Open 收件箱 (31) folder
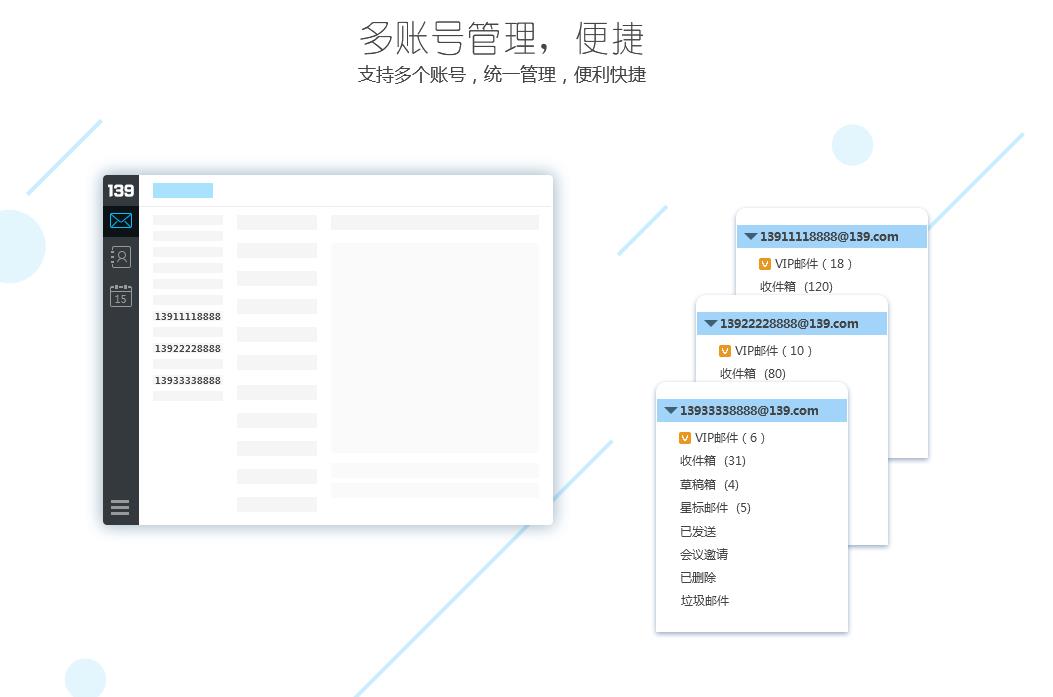 tap(713, 461)
